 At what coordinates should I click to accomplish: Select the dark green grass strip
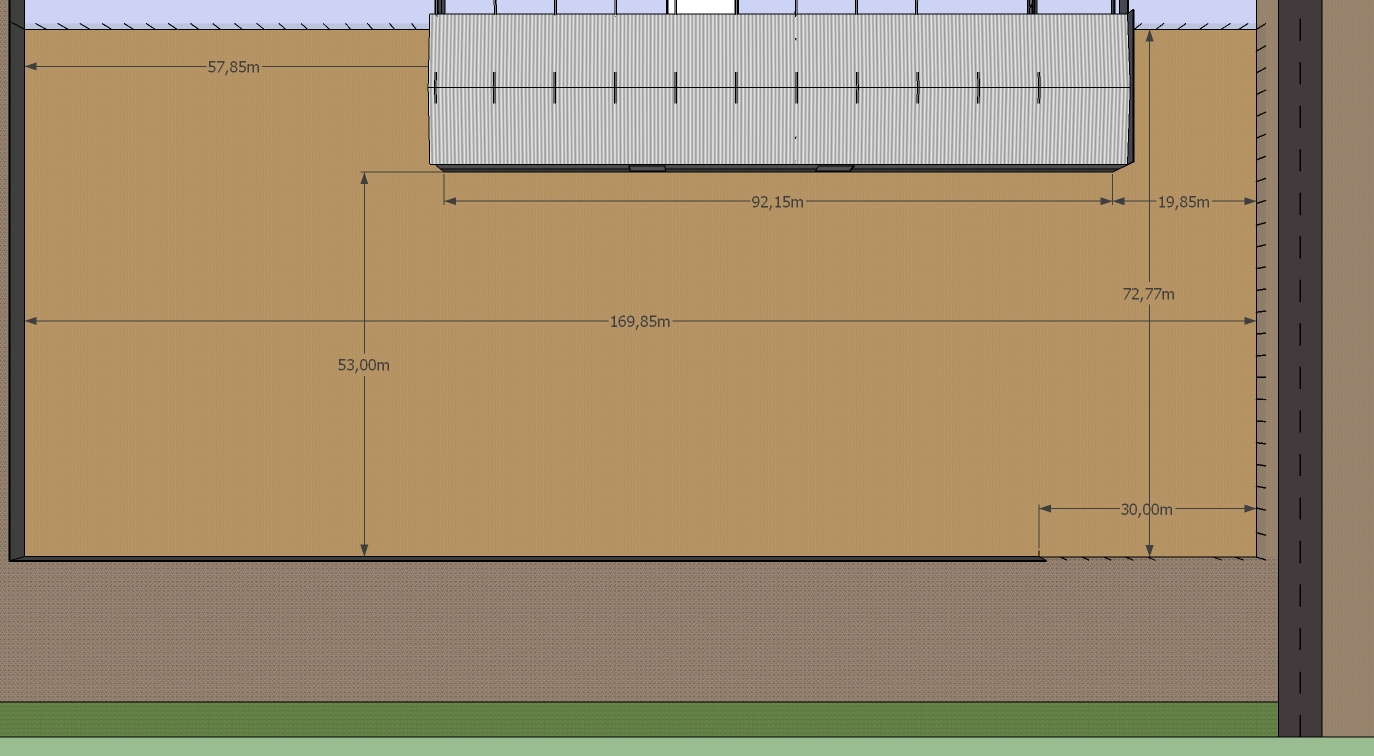pyautogui.click(x=639, y=719)
